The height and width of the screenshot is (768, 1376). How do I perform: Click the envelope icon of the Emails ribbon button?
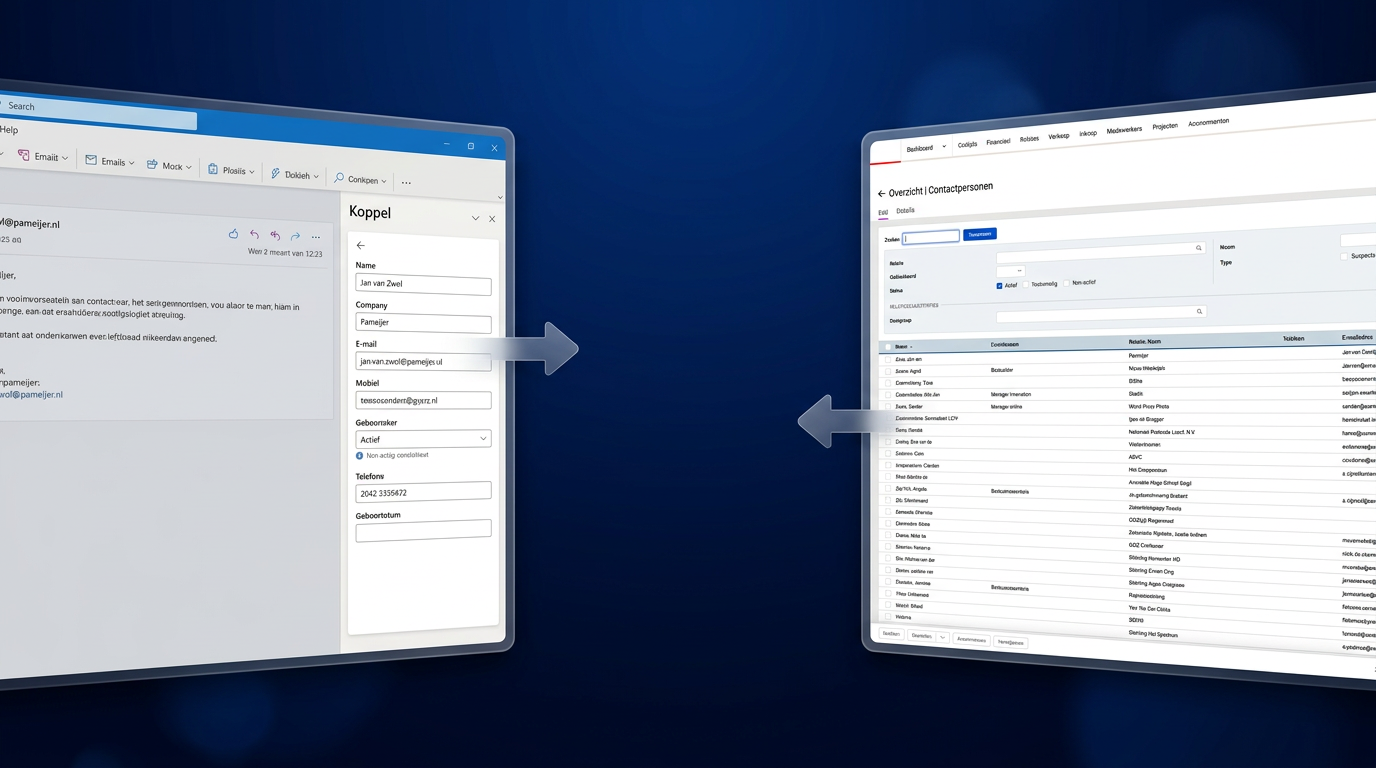[91, 161]
